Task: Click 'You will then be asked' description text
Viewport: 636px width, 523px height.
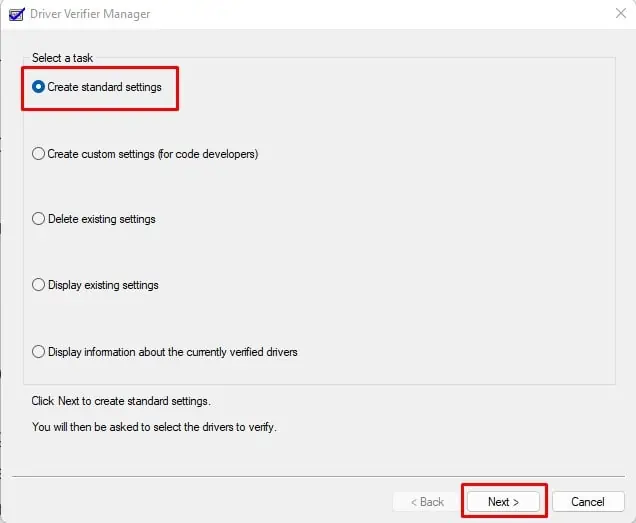Action: click(154, 427)
